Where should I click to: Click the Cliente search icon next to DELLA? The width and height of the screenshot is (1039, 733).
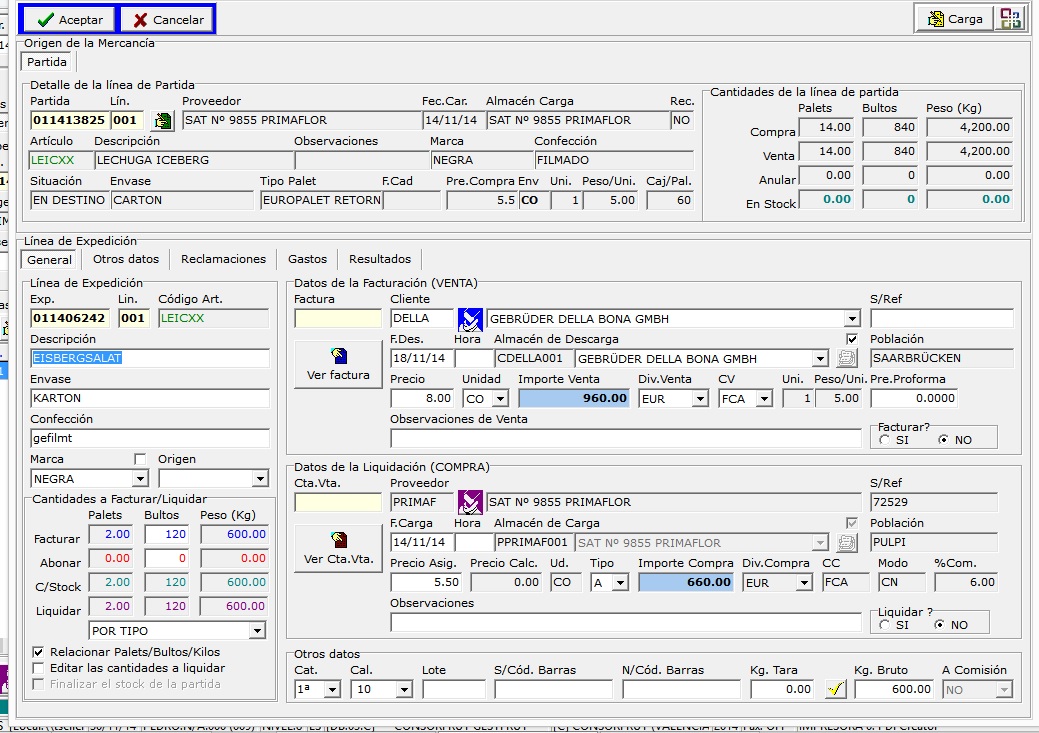[x=470, y=319]
